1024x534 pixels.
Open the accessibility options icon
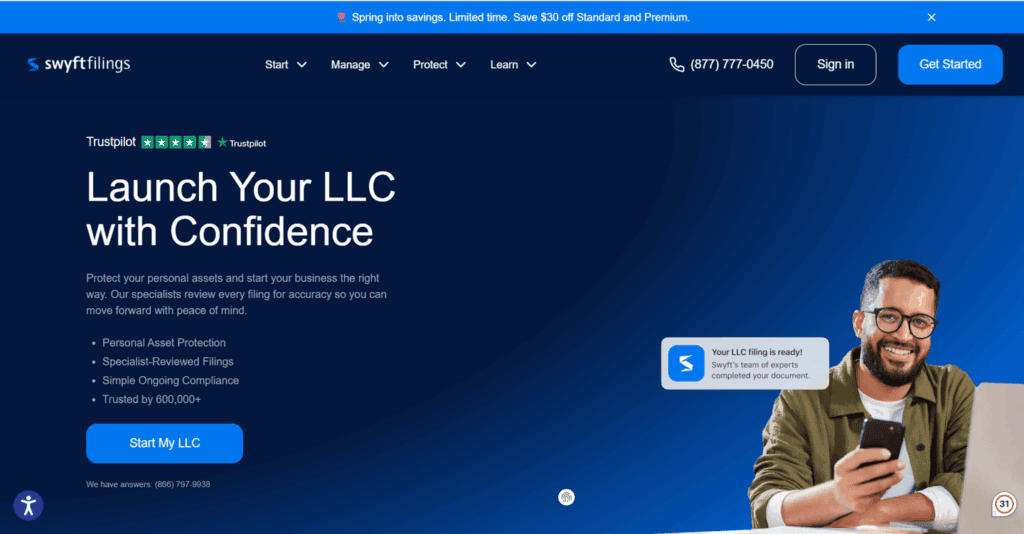point(29,505)
